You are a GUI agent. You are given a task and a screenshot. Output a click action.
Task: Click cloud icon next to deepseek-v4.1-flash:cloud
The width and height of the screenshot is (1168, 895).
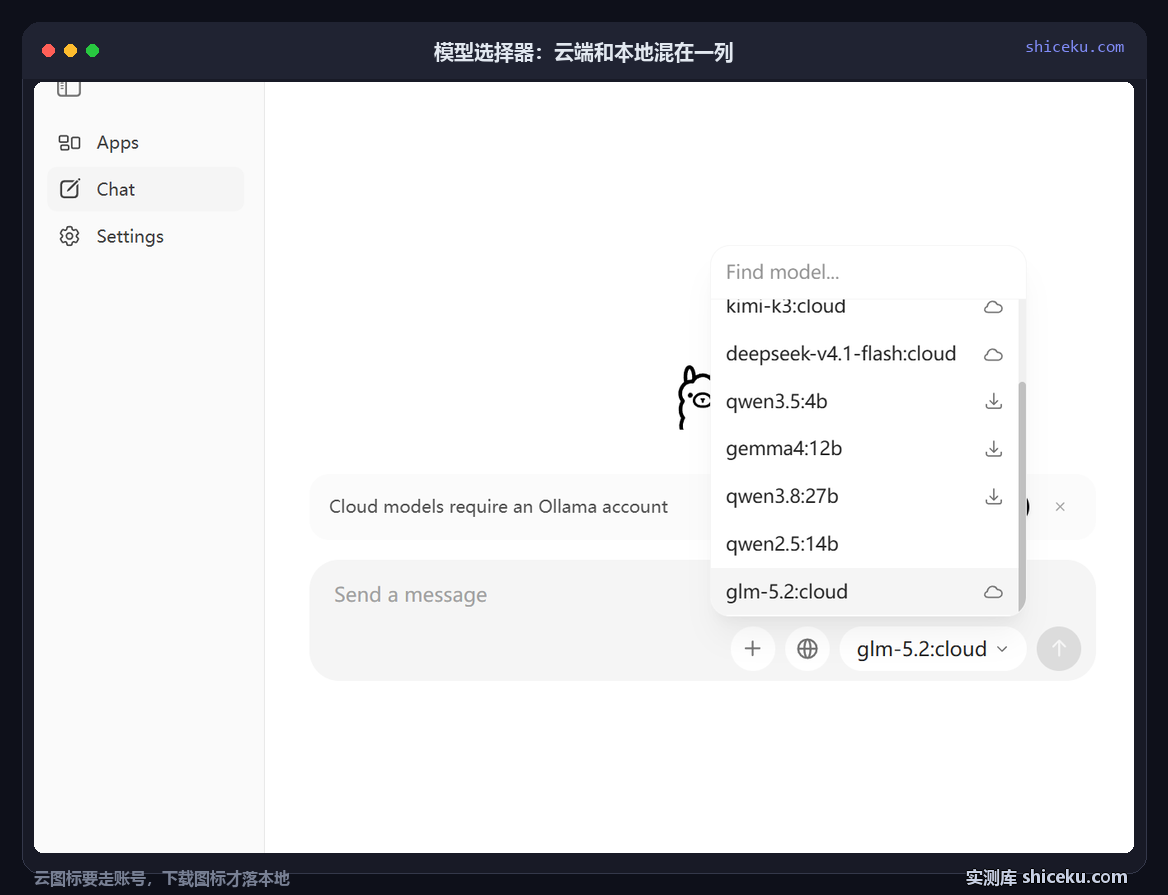click(x=993, y=354)
